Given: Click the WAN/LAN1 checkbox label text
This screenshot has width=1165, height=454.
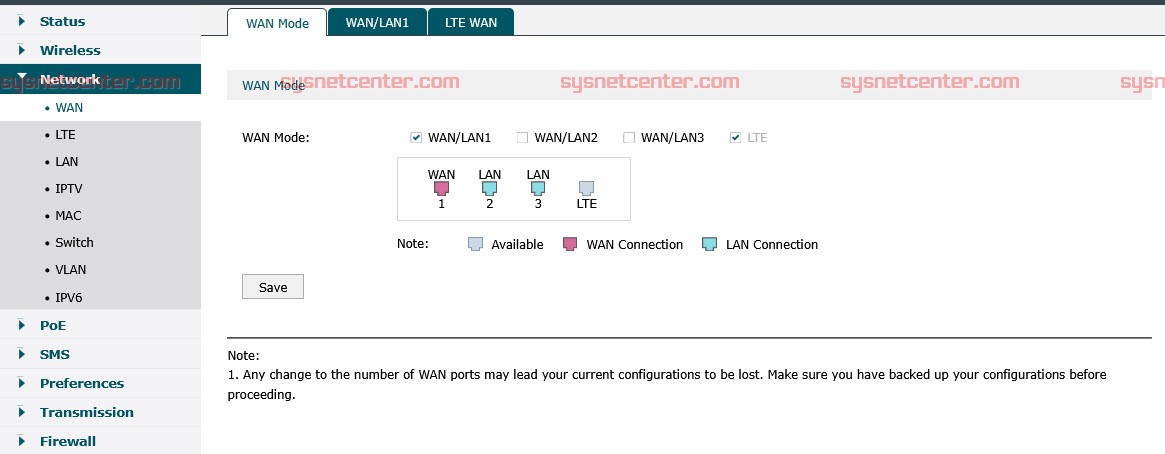Looking at the screenshot, I should [459, 137].
